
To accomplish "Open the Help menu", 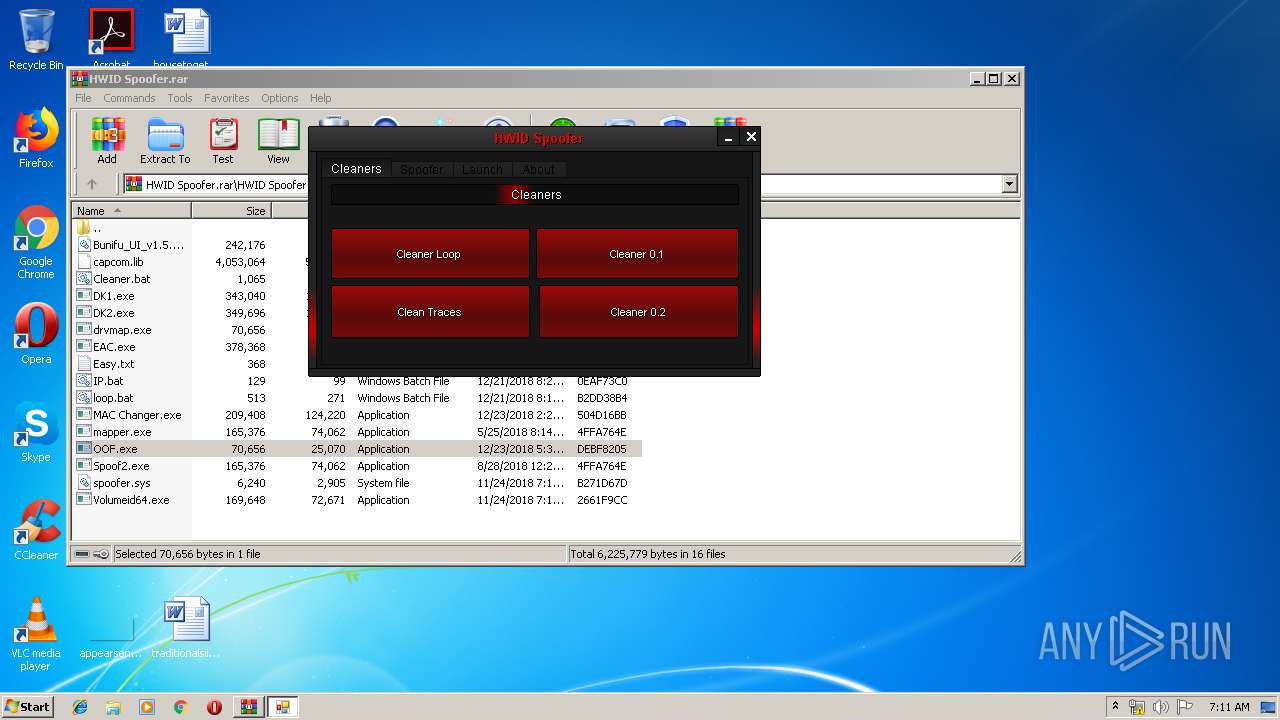I will click(320, 98).
